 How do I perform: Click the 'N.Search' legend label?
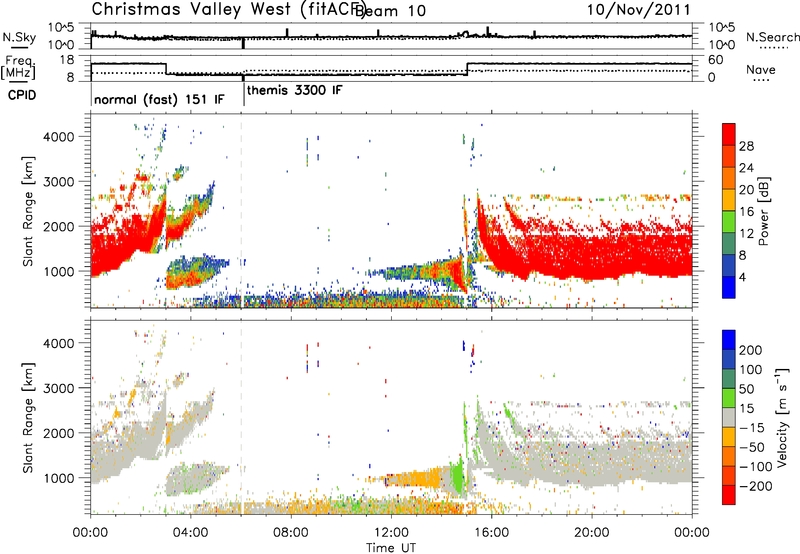pyautogui.click(x=772, y=37)
